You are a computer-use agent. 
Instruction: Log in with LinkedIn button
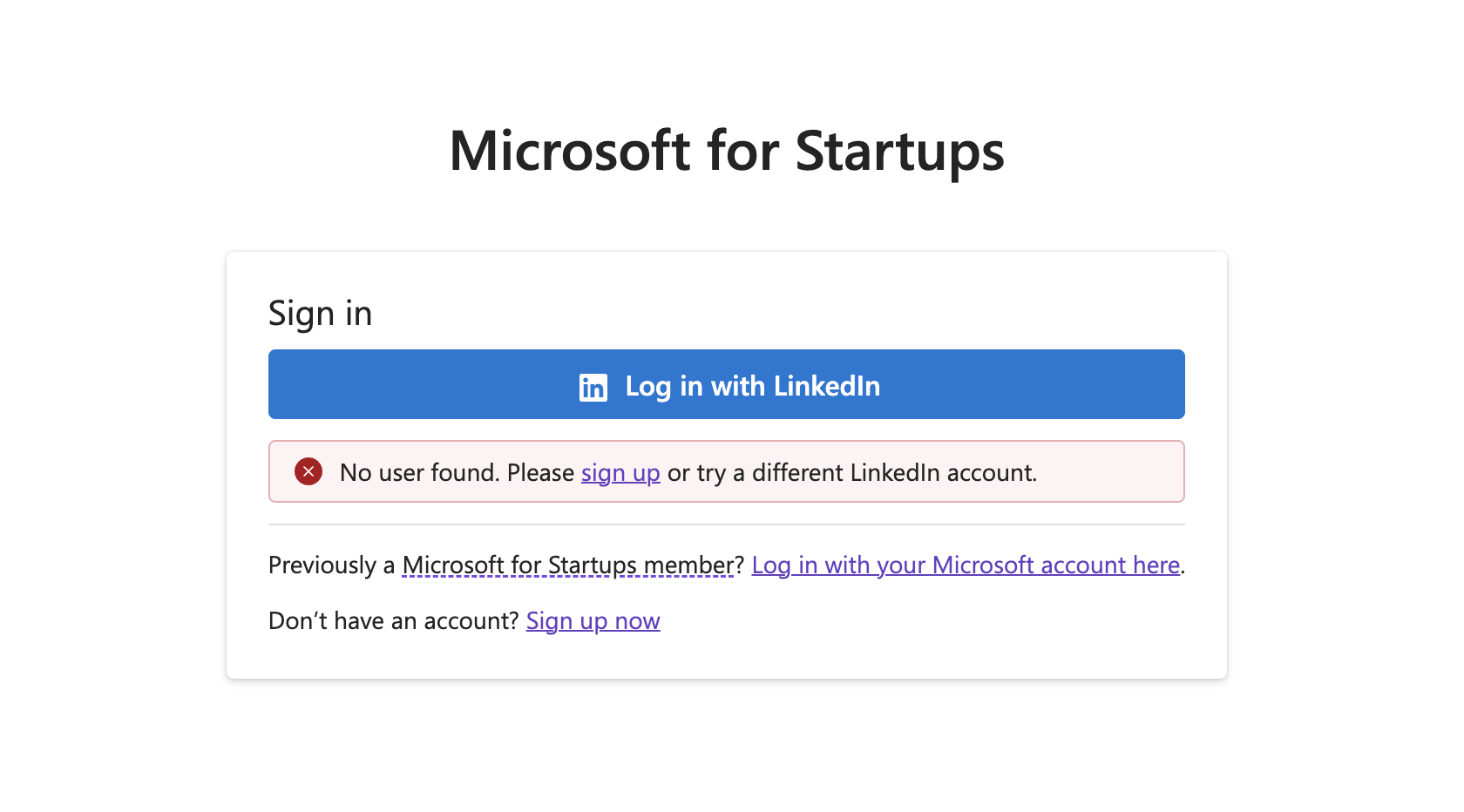click(727, 384)
